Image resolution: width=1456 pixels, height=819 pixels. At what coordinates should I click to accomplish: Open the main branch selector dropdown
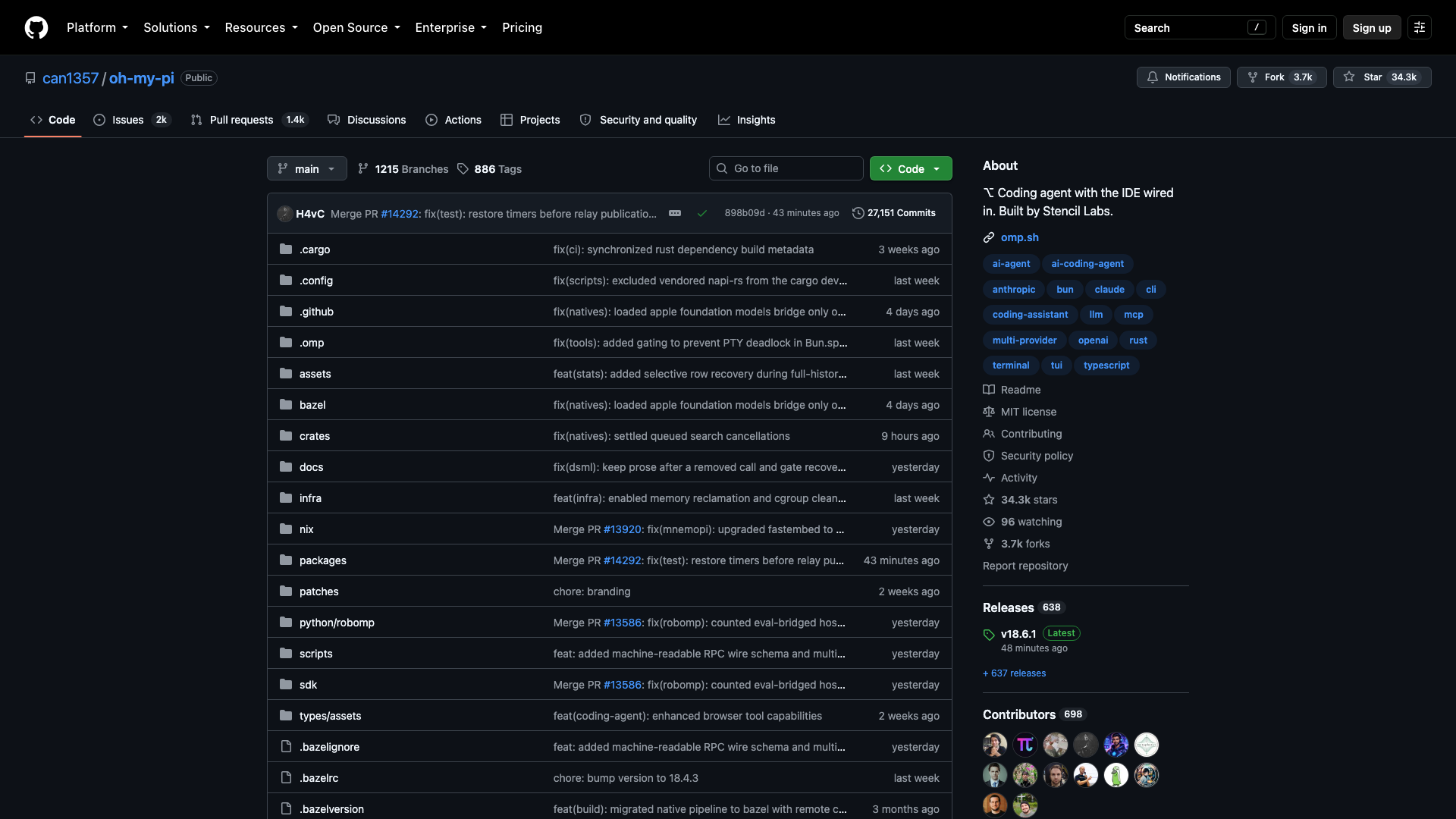(307, 169)
